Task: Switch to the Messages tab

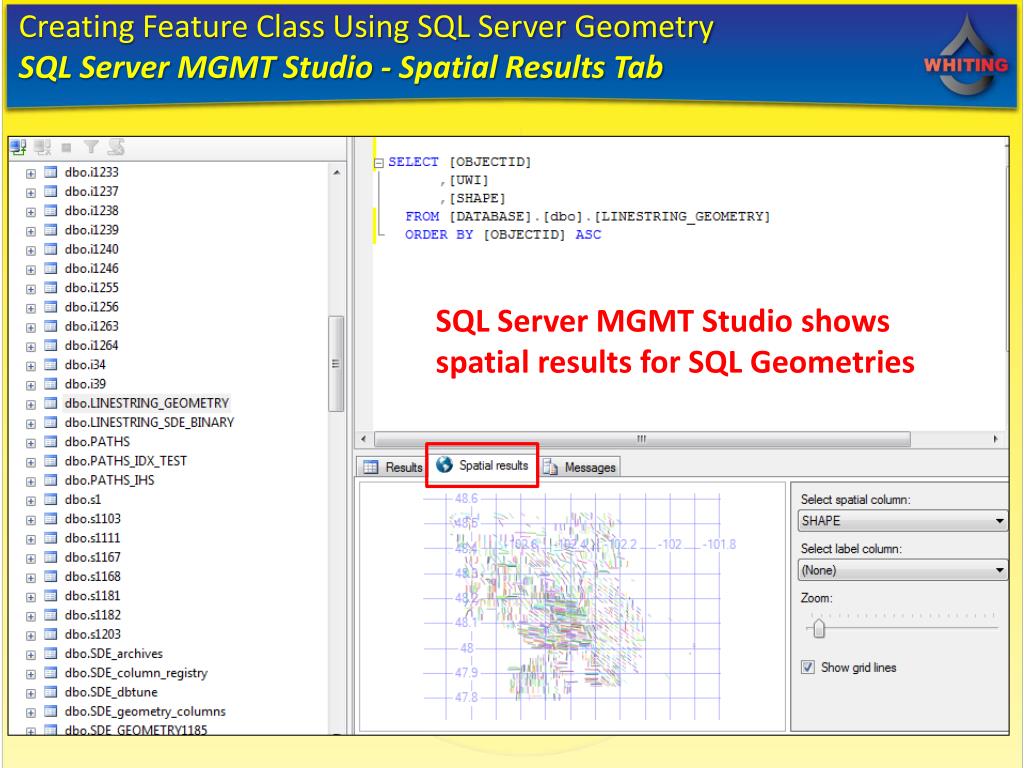Action: (x=579, y=467)
